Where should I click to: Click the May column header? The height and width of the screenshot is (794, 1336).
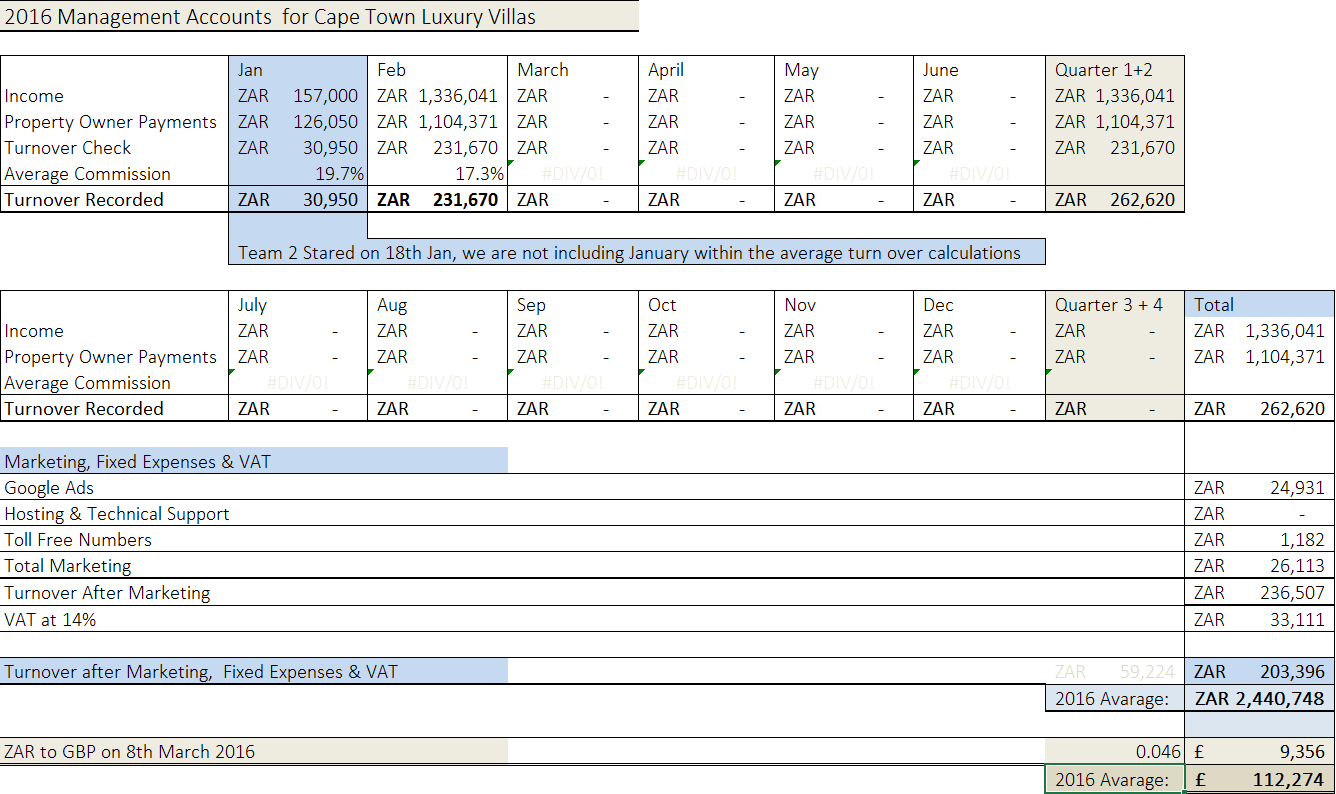pyautogui.click(x=845, y=70)
